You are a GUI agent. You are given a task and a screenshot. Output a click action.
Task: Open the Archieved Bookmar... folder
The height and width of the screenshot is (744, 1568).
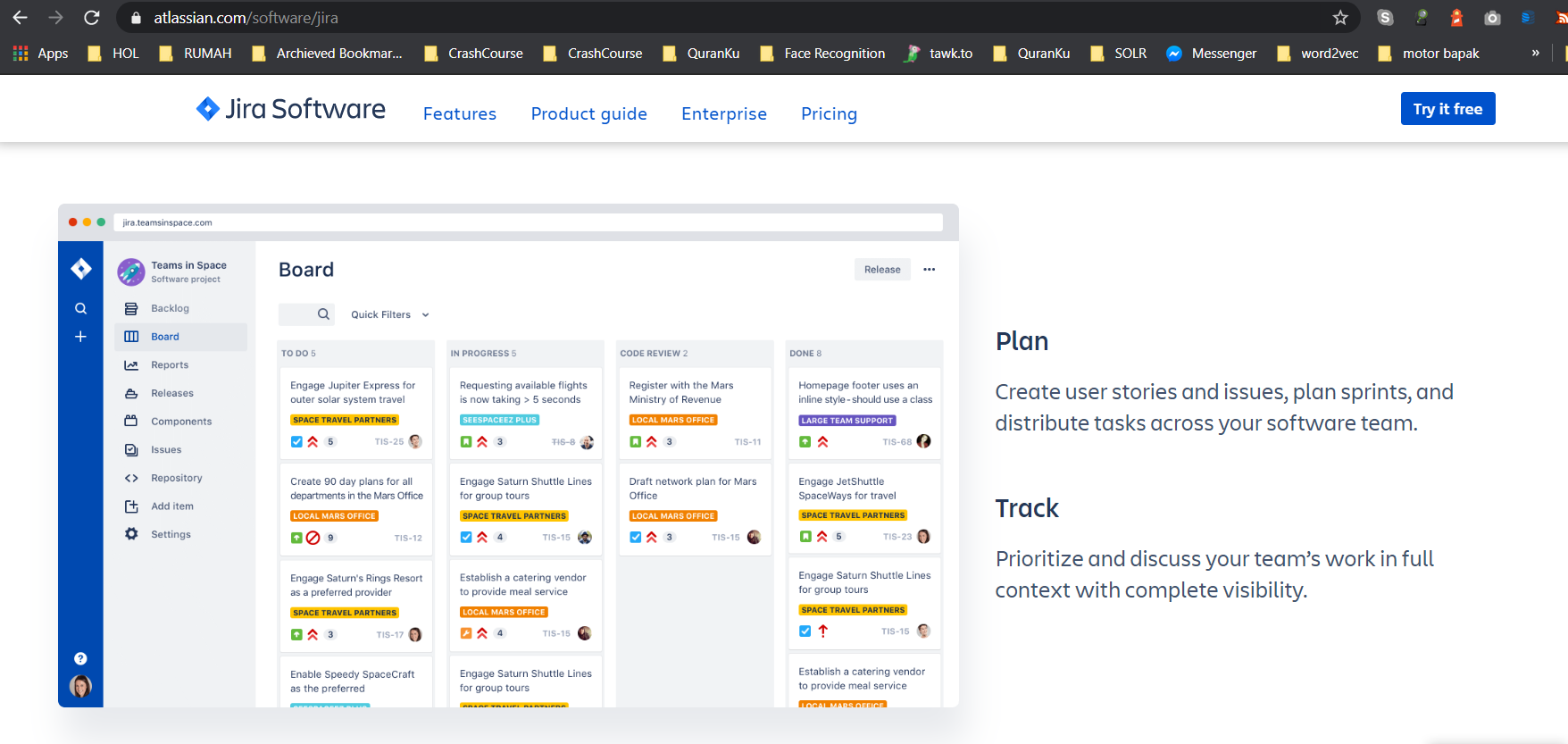pos(327,54)
